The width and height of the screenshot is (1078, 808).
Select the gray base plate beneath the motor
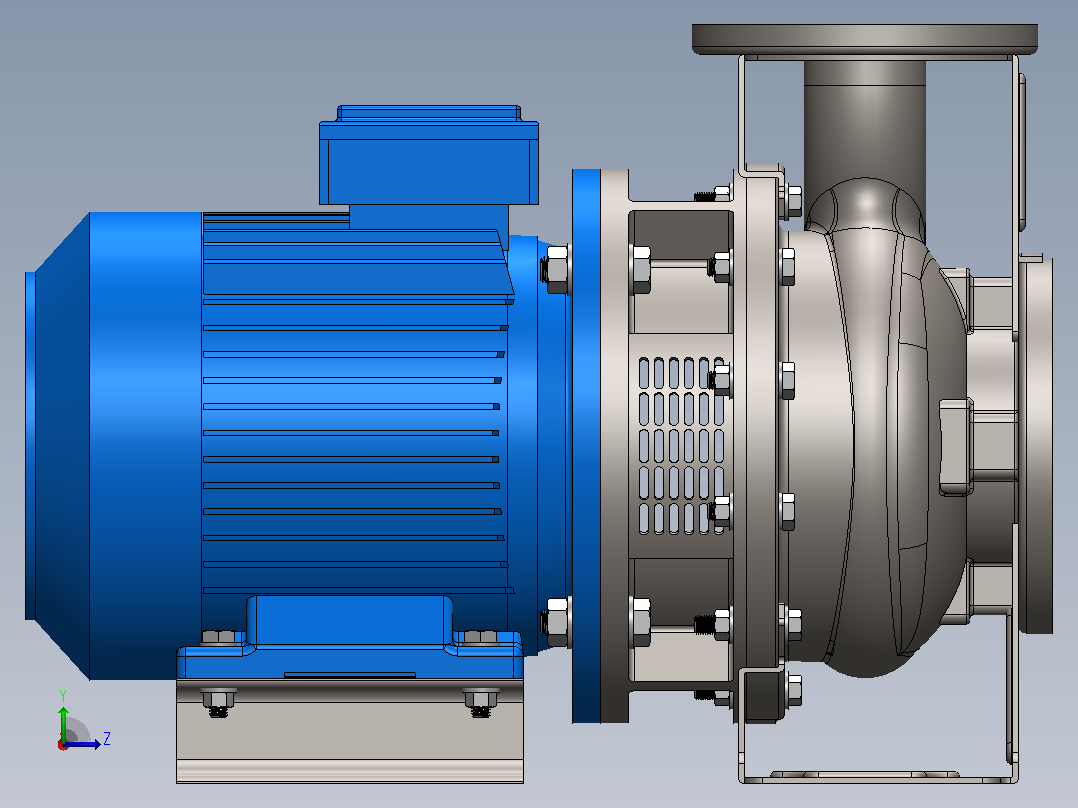click(x=350, y=730)
